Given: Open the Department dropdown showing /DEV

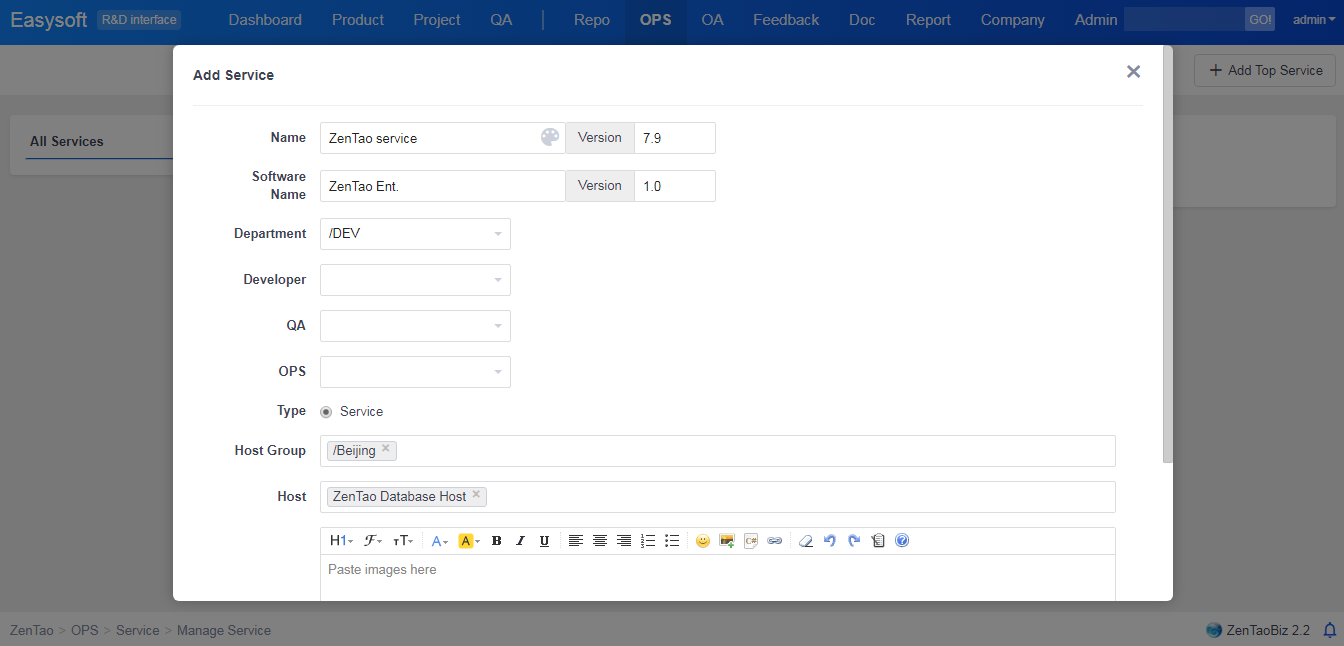Looking at the screenshot, I should click(415, 234).
